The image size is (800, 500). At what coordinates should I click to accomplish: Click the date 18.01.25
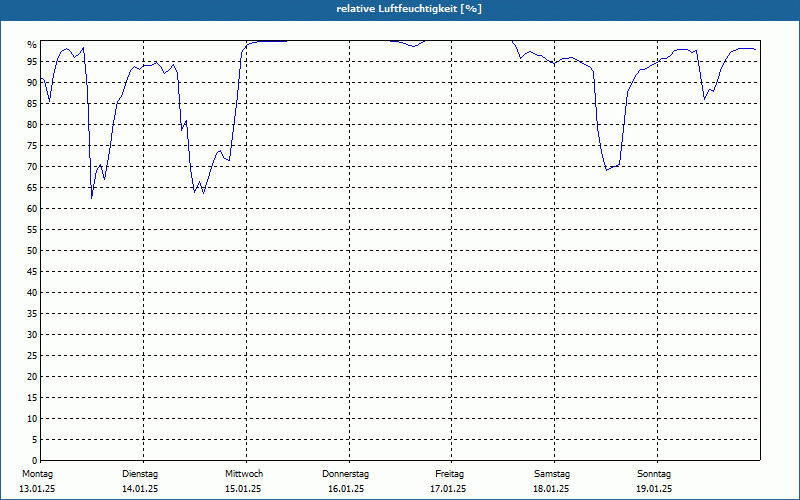click(552, 489)
